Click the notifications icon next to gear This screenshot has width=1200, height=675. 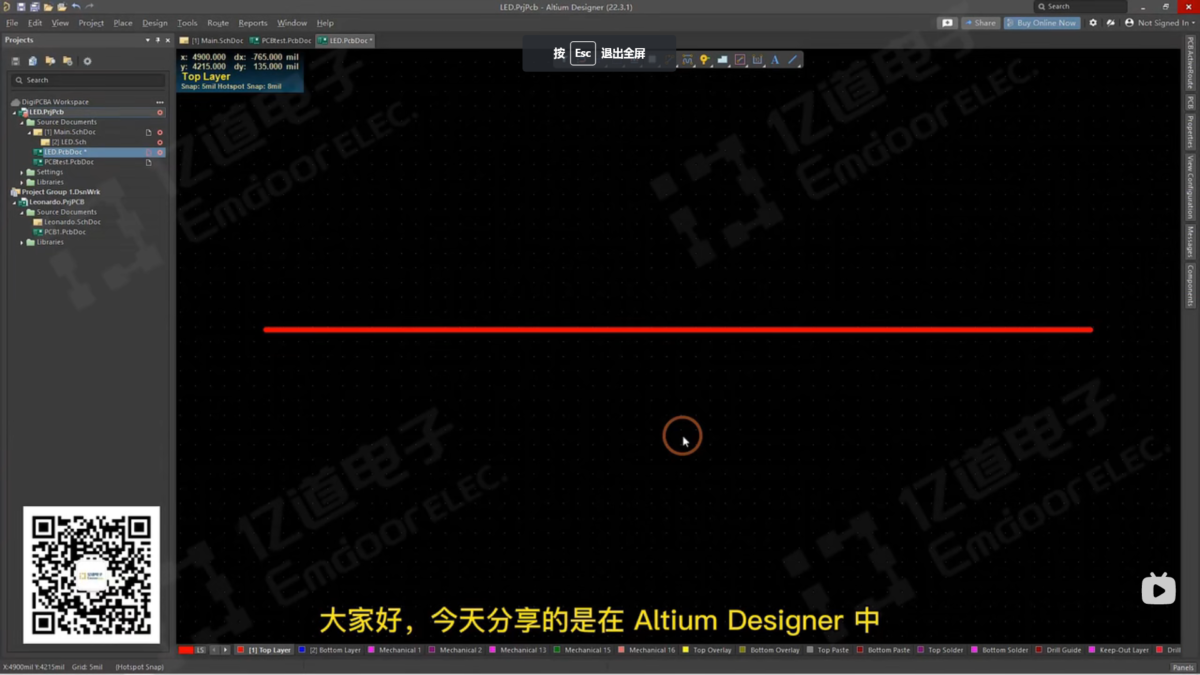[1110, 22]
